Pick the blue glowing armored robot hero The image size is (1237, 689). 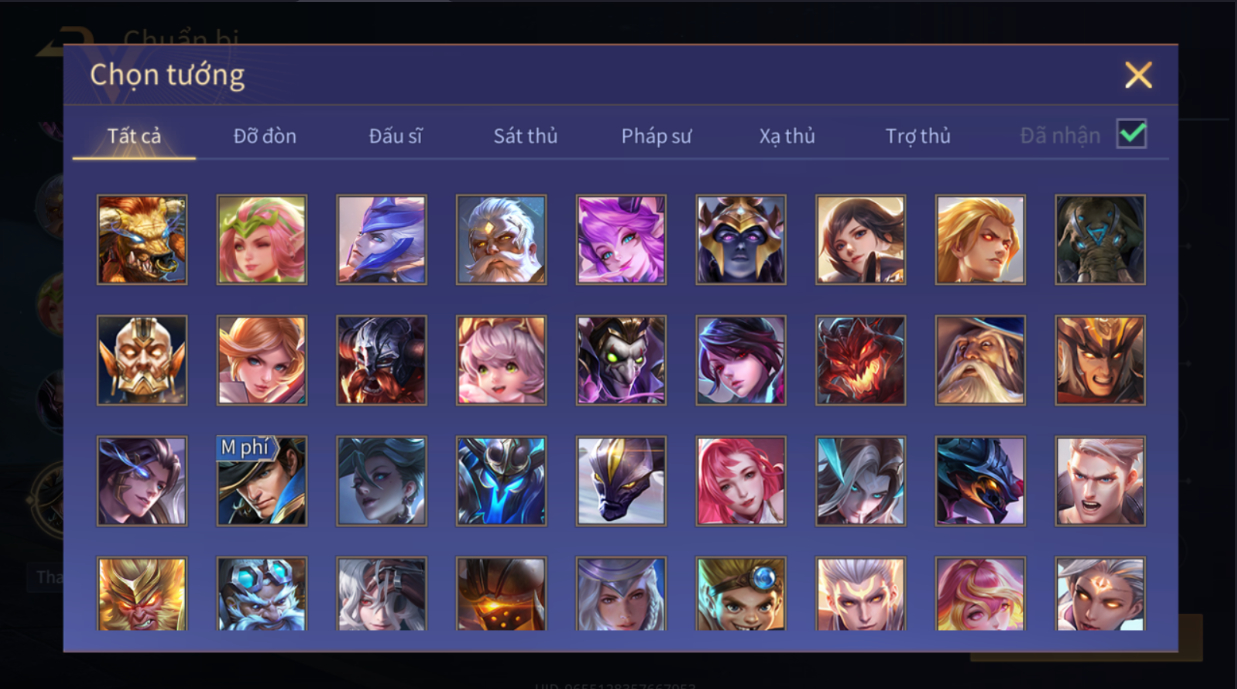501,481
